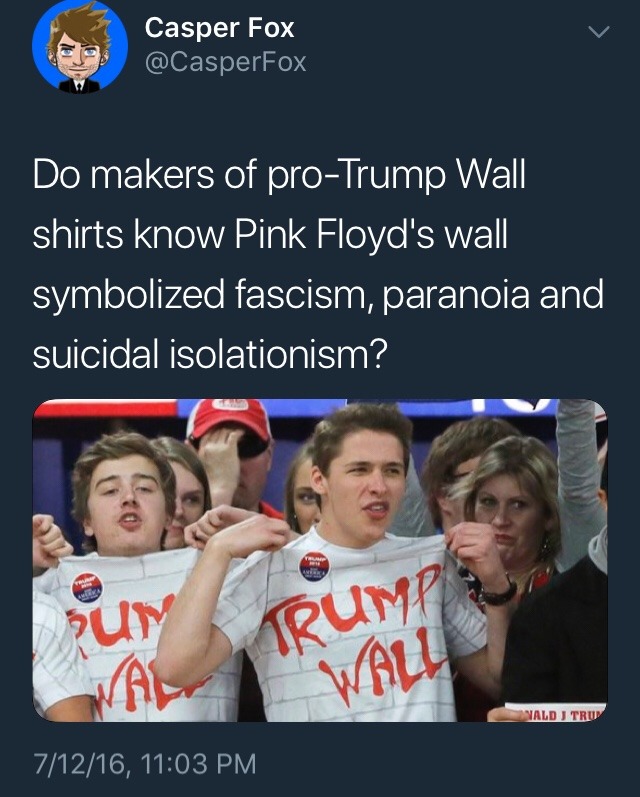Visit the @CasperFox handle link
Viewport: 640px width, 797px height.
pos(225,63)
